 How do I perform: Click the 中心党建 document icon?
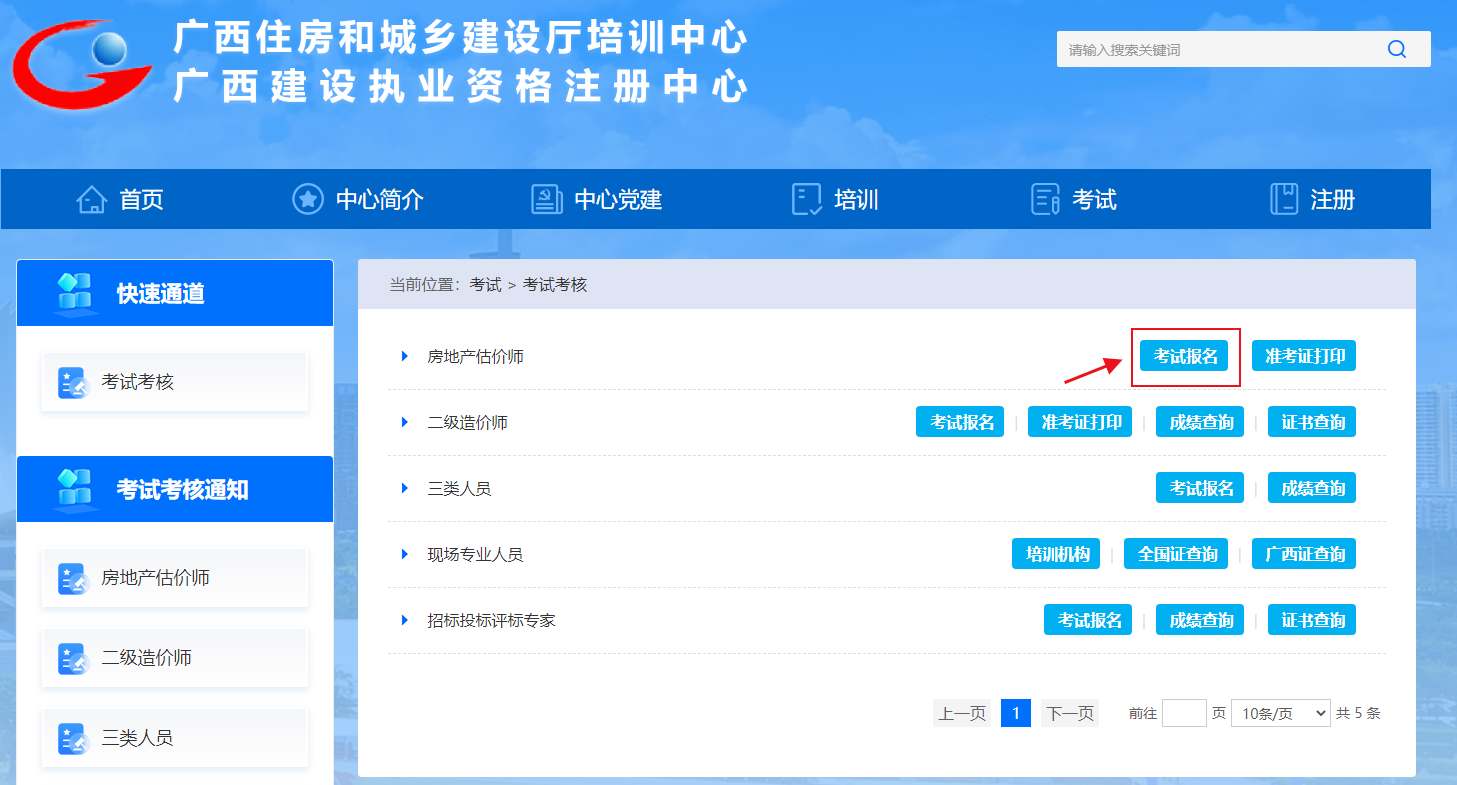[x=546, y=199]
